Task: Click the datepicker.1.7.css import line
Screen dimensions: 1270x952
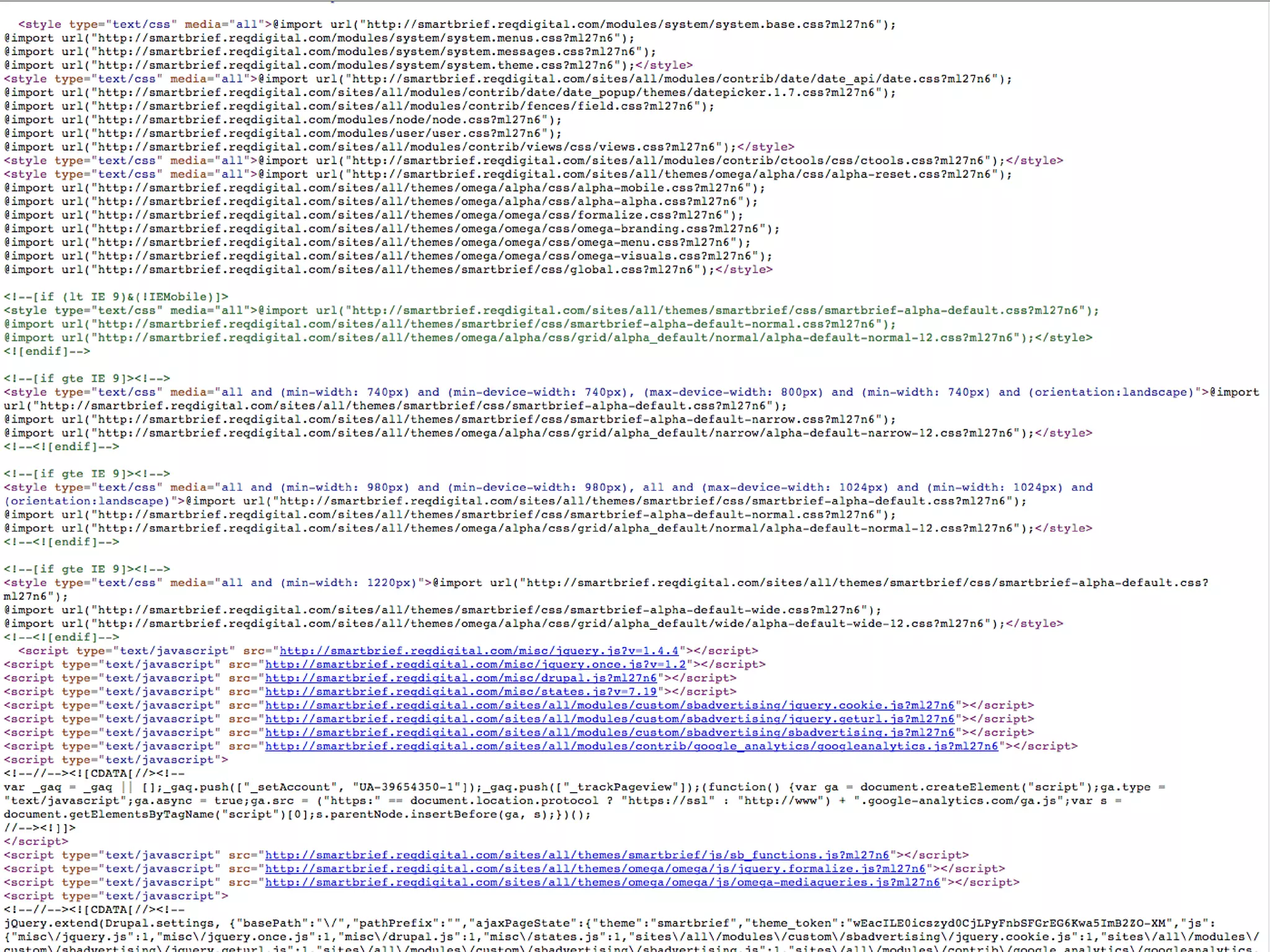Action: [x=450, y=93]
